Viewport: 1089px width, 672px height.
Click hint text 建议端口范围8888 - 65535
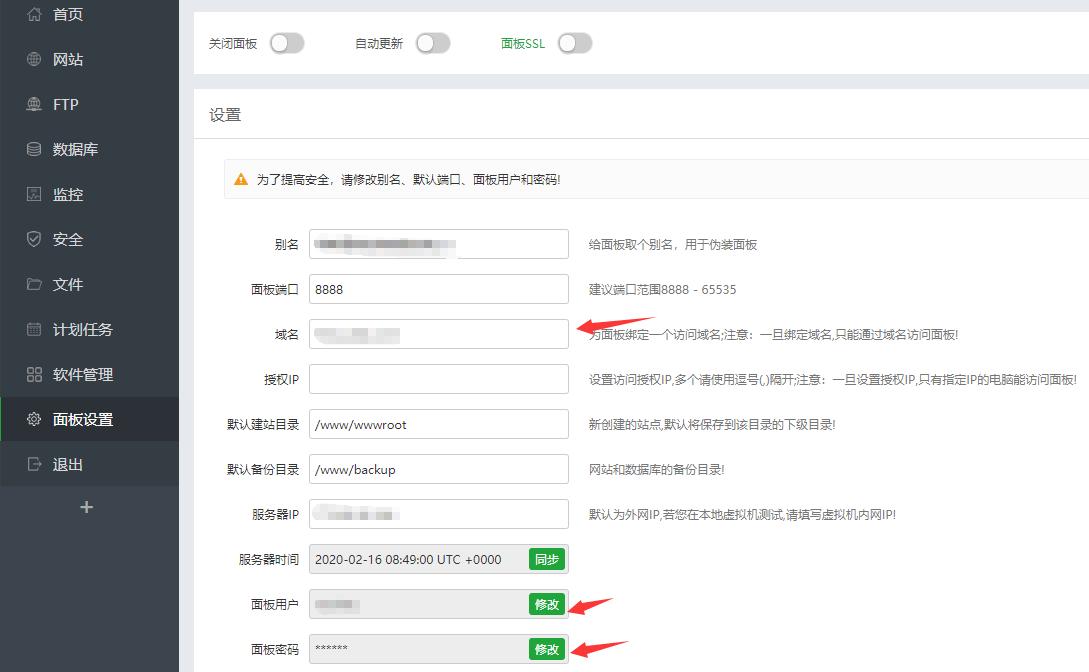(x=663, y=289)
